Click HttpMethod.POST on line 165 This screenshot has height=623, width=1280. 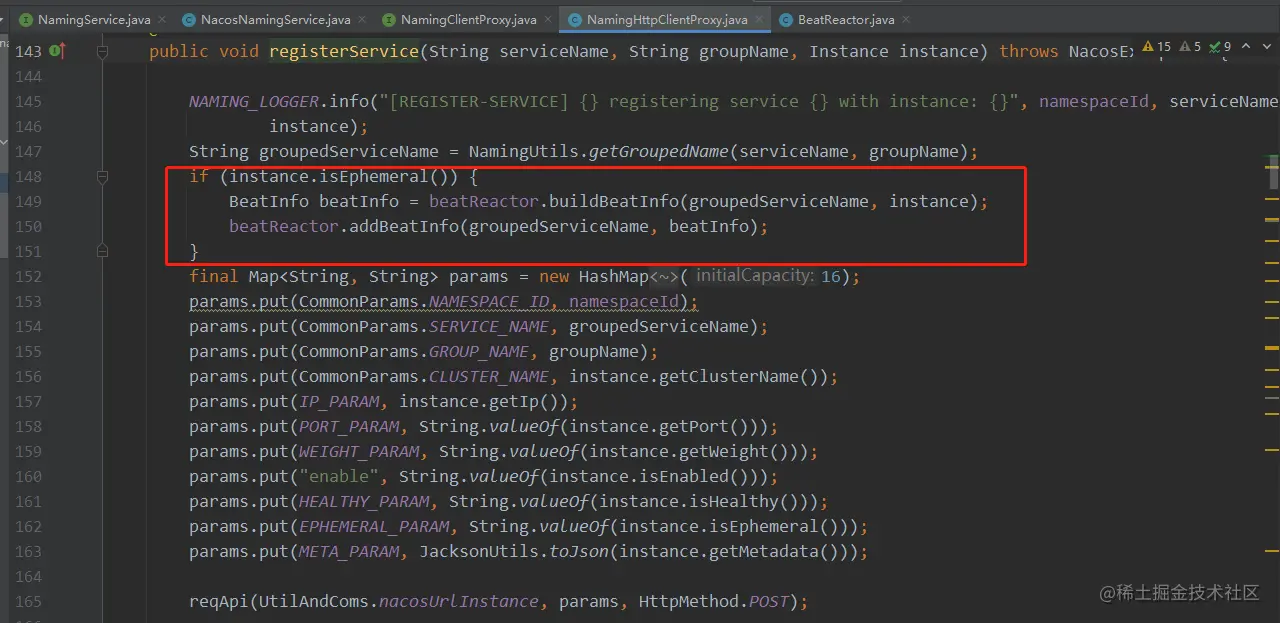coord(714,602)
